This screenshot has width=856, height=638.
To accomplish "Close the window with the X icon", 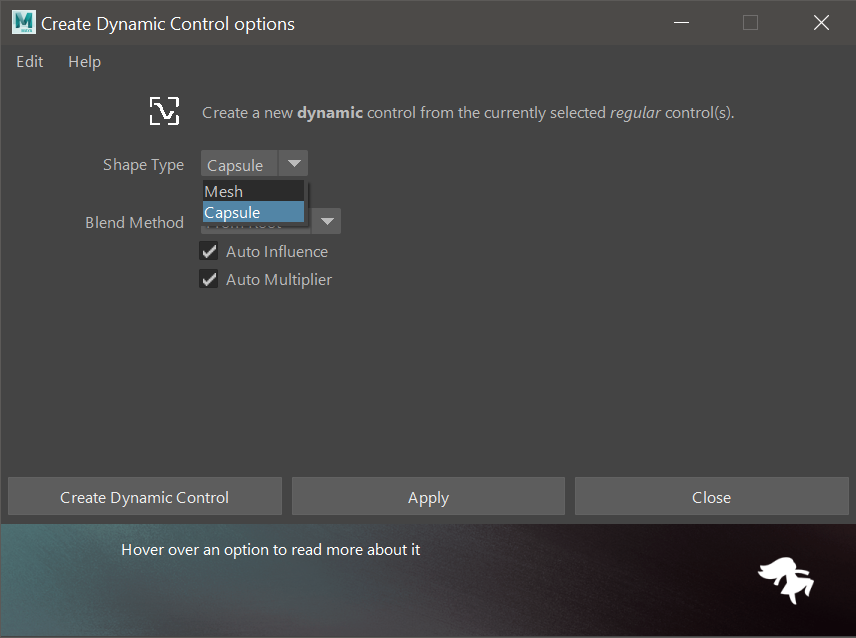I will click(821, 22).
